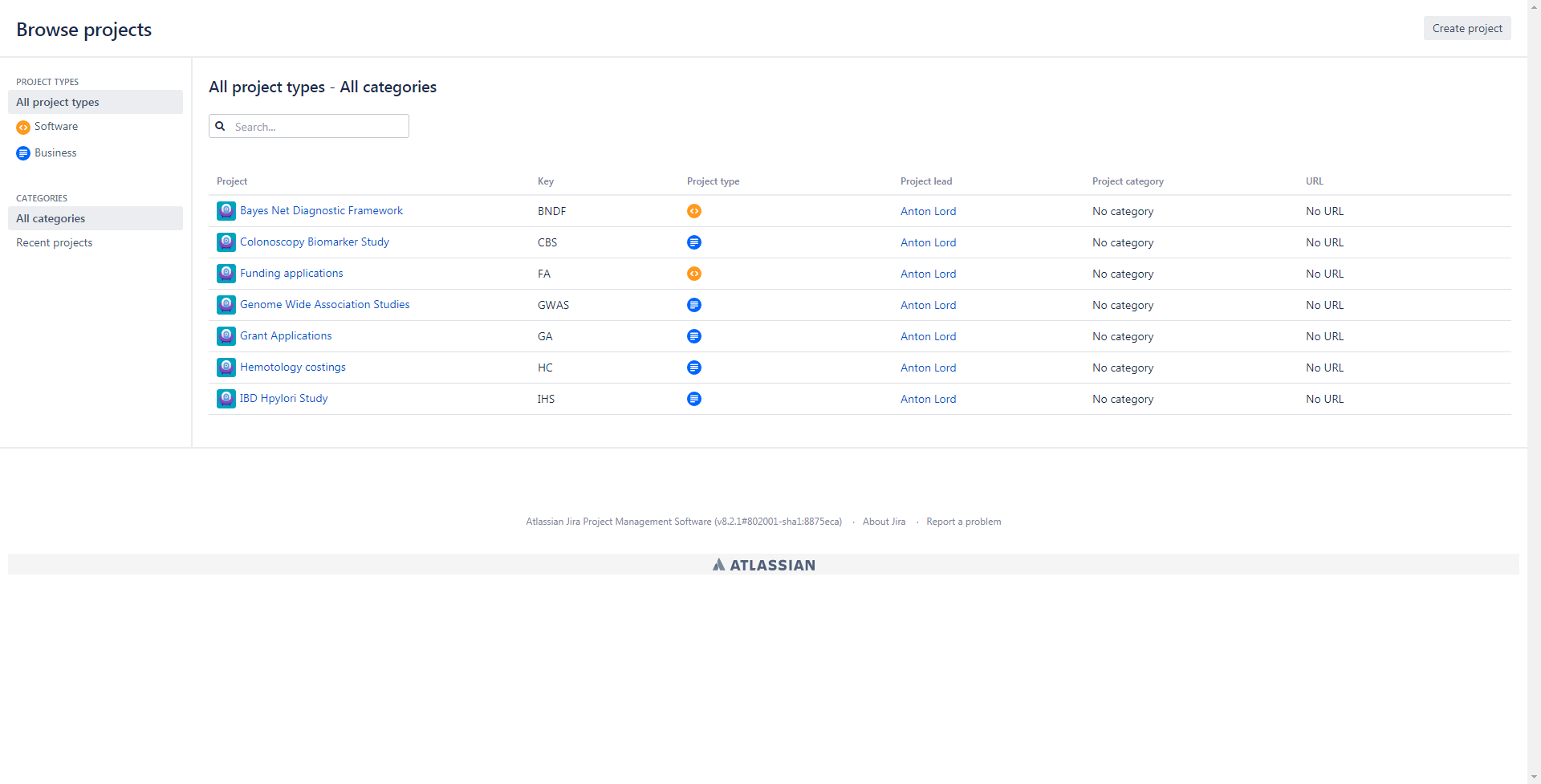
Task: Select All categories filter
Action: [x=96, y=218]
